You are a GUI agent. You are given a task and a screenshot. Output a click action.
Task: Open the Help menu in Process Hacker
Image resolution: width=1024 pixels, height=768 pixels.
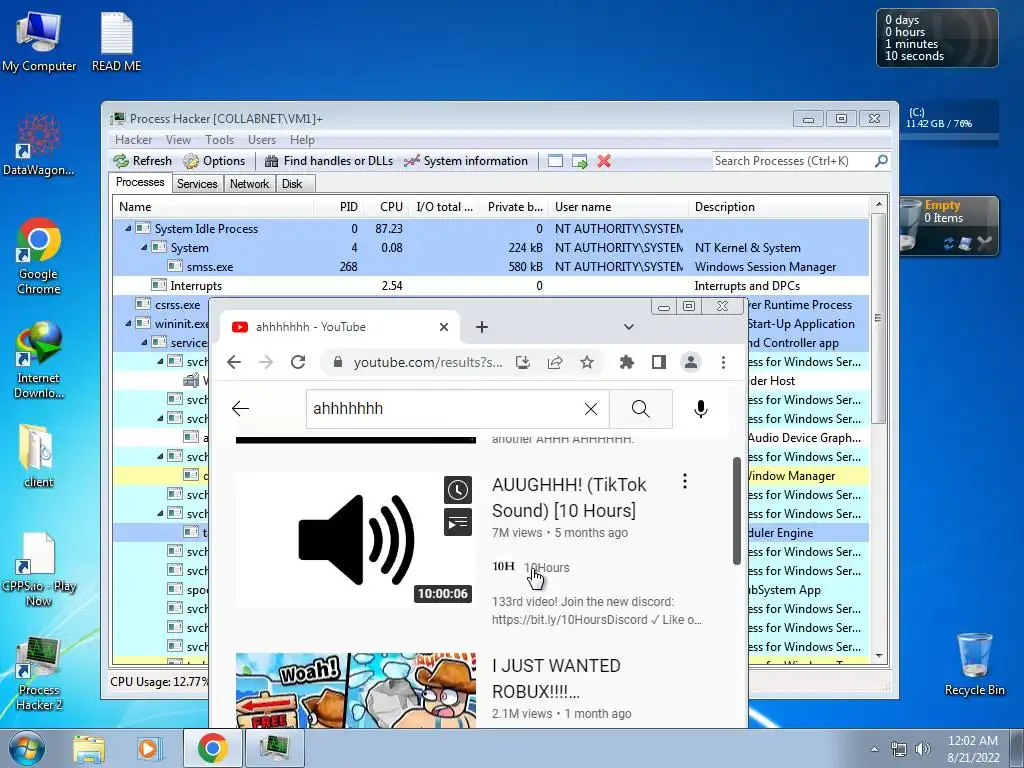point(302,140)
